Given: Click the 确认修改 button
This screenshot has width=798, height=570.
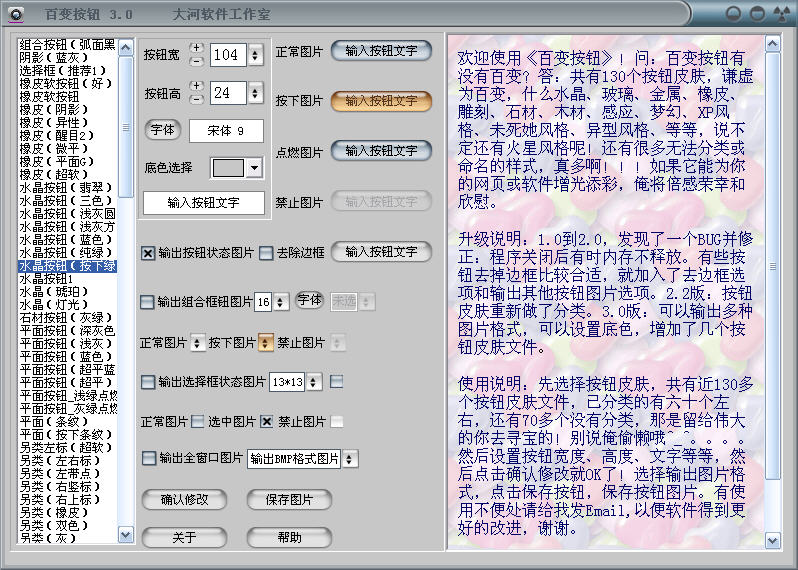Looking at the screenshot, I should (x=184, y=500).
